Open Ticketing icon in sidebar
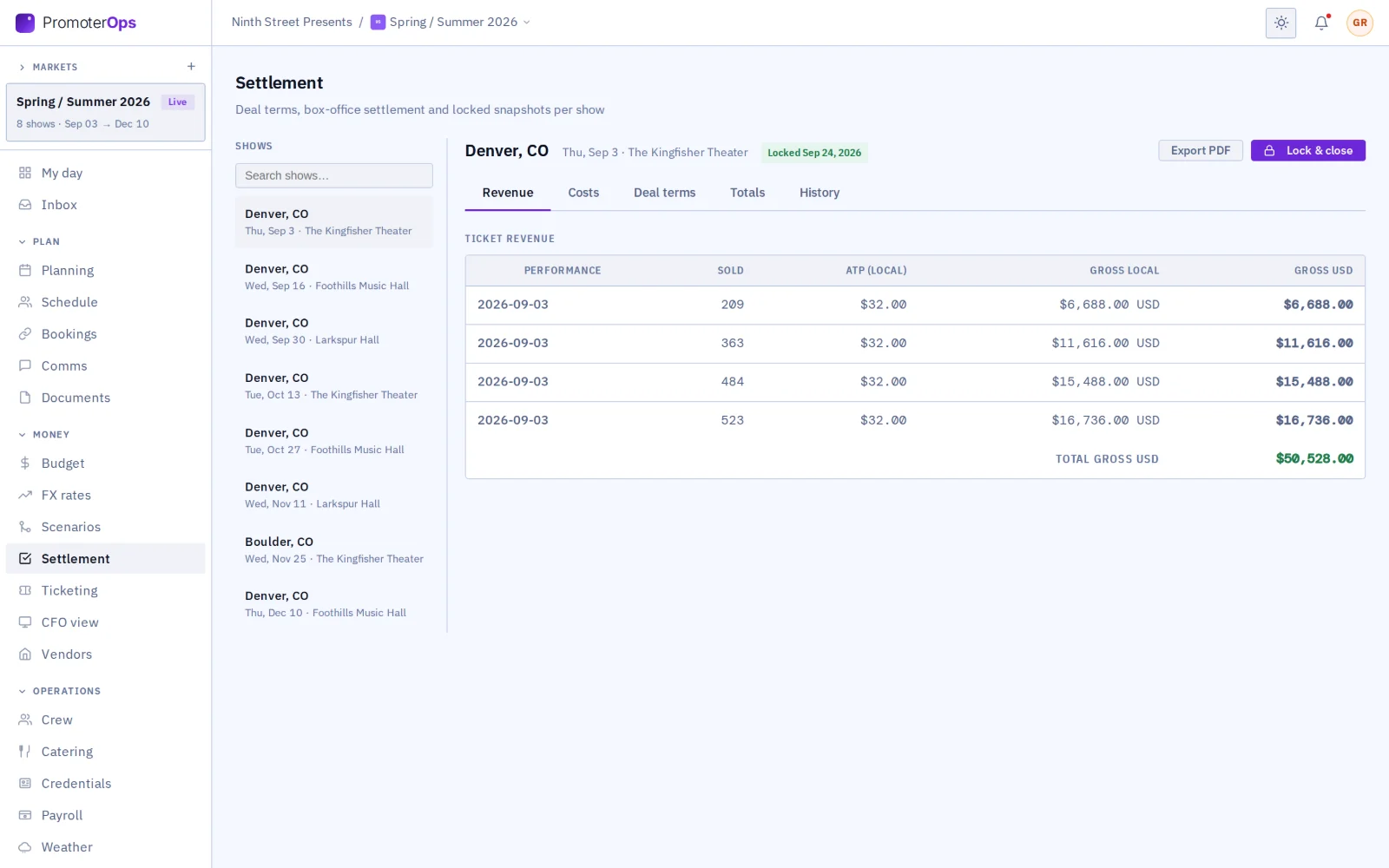Screen dimensions: 1389x868 (x=25, y=591)
